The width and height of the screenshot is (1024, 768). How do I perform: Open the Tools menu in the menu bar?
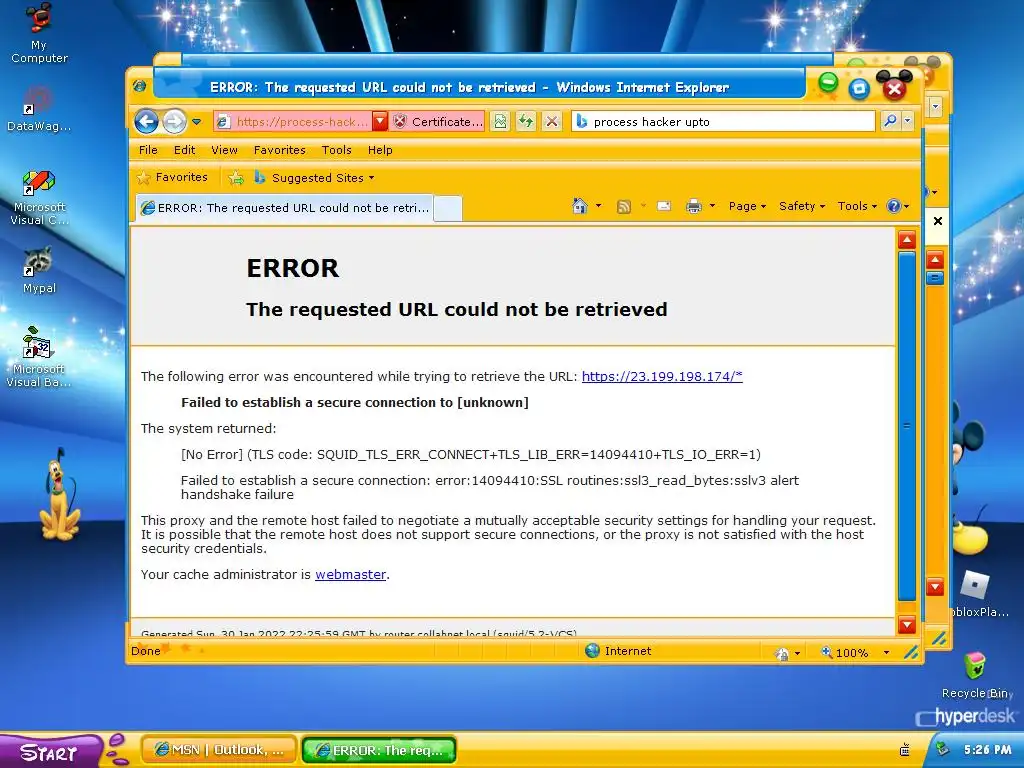point(336,150)
